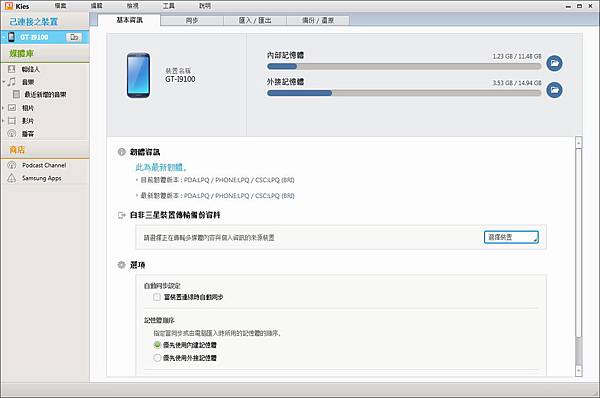The image size is (600, 398).
Task: Click the Music (音樂) note icon
Action: [x=11, y=82]
